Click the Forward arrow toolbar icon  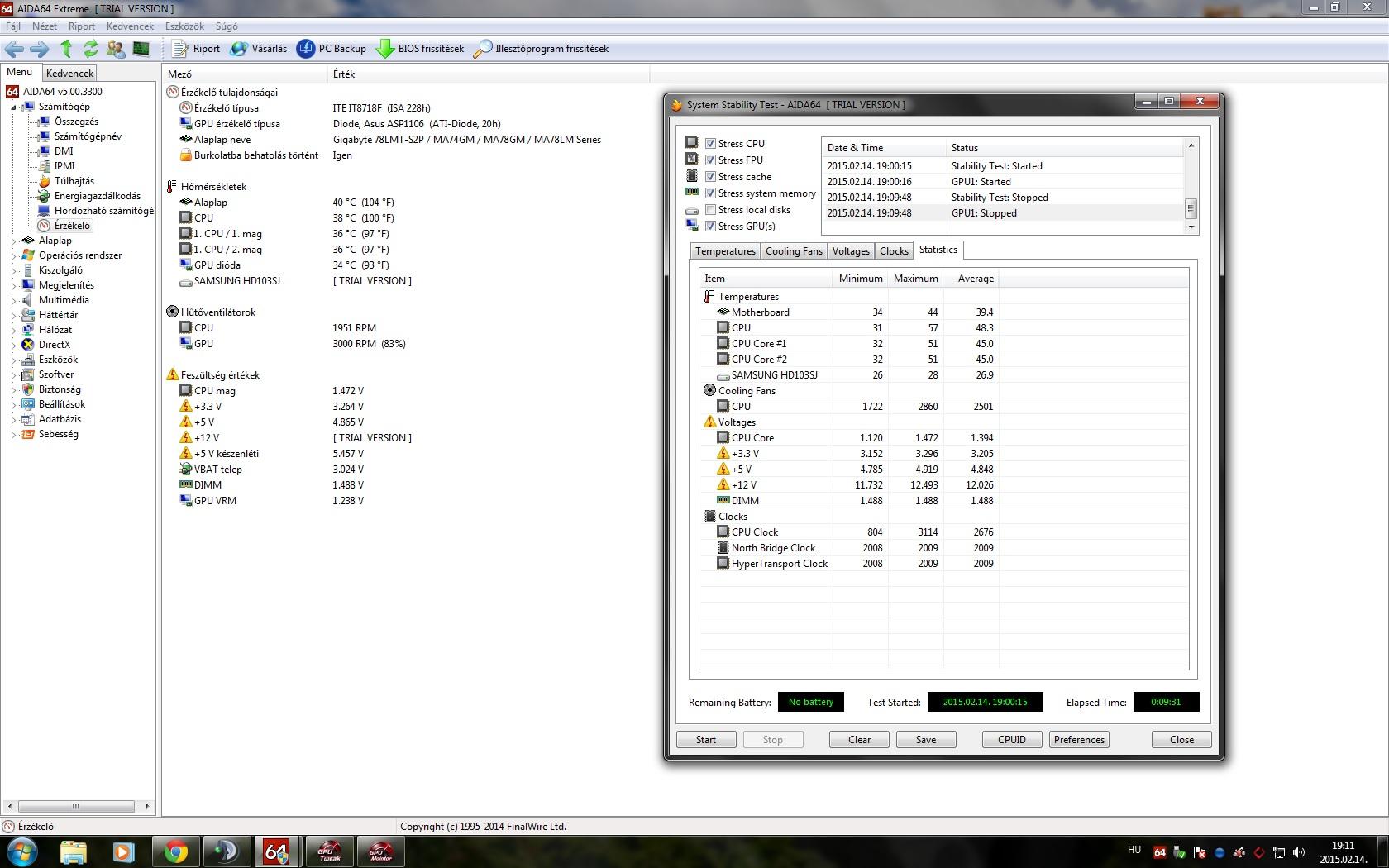(x=39, y=49)
